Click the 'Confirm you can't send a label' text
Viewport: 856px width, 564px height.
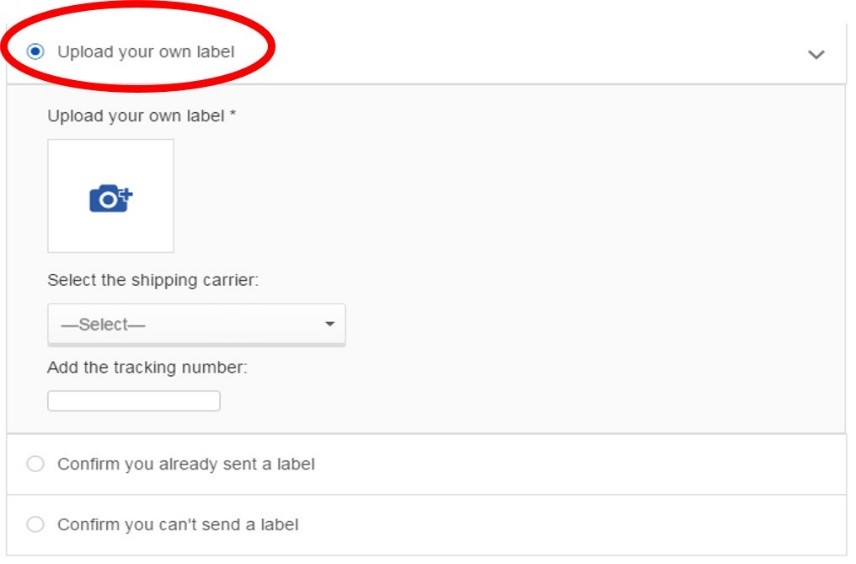[x=178, y=524]
